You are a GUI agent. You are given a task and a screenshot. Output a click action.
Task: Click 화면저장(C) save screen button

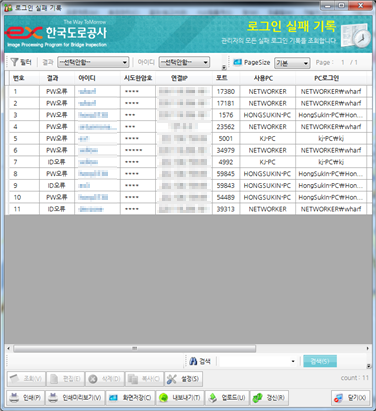click(131, 398)
